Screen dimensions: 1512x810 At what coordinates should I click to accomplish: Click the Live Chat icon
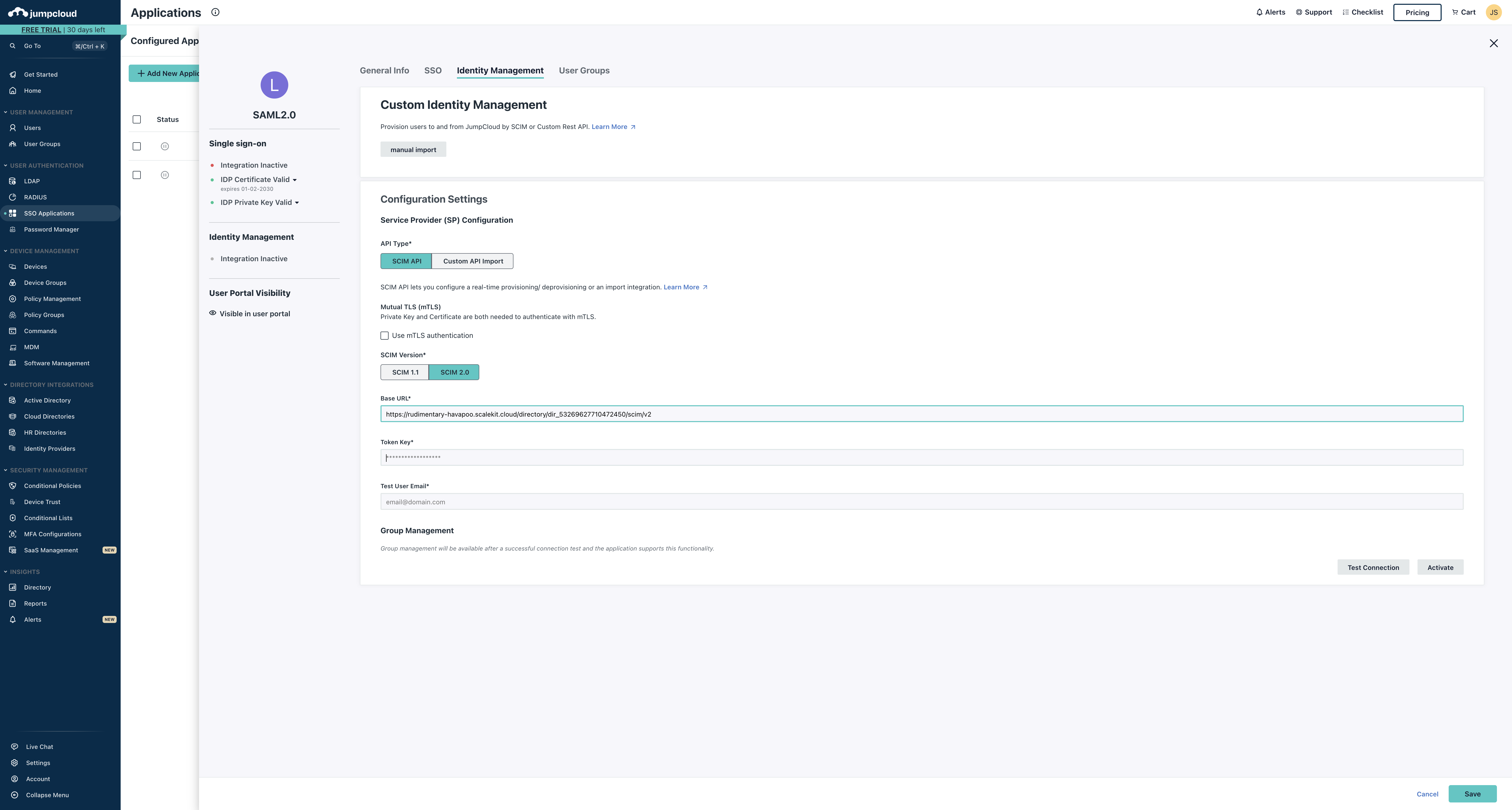[x=15, y=747]
